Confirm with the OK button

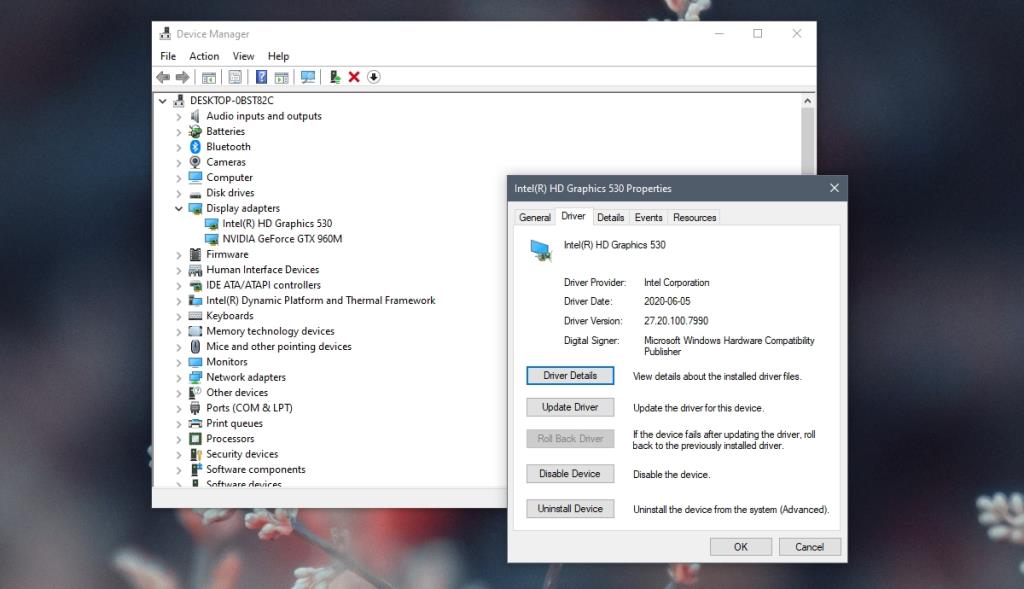pyautogui.click(x=740, y=546)
